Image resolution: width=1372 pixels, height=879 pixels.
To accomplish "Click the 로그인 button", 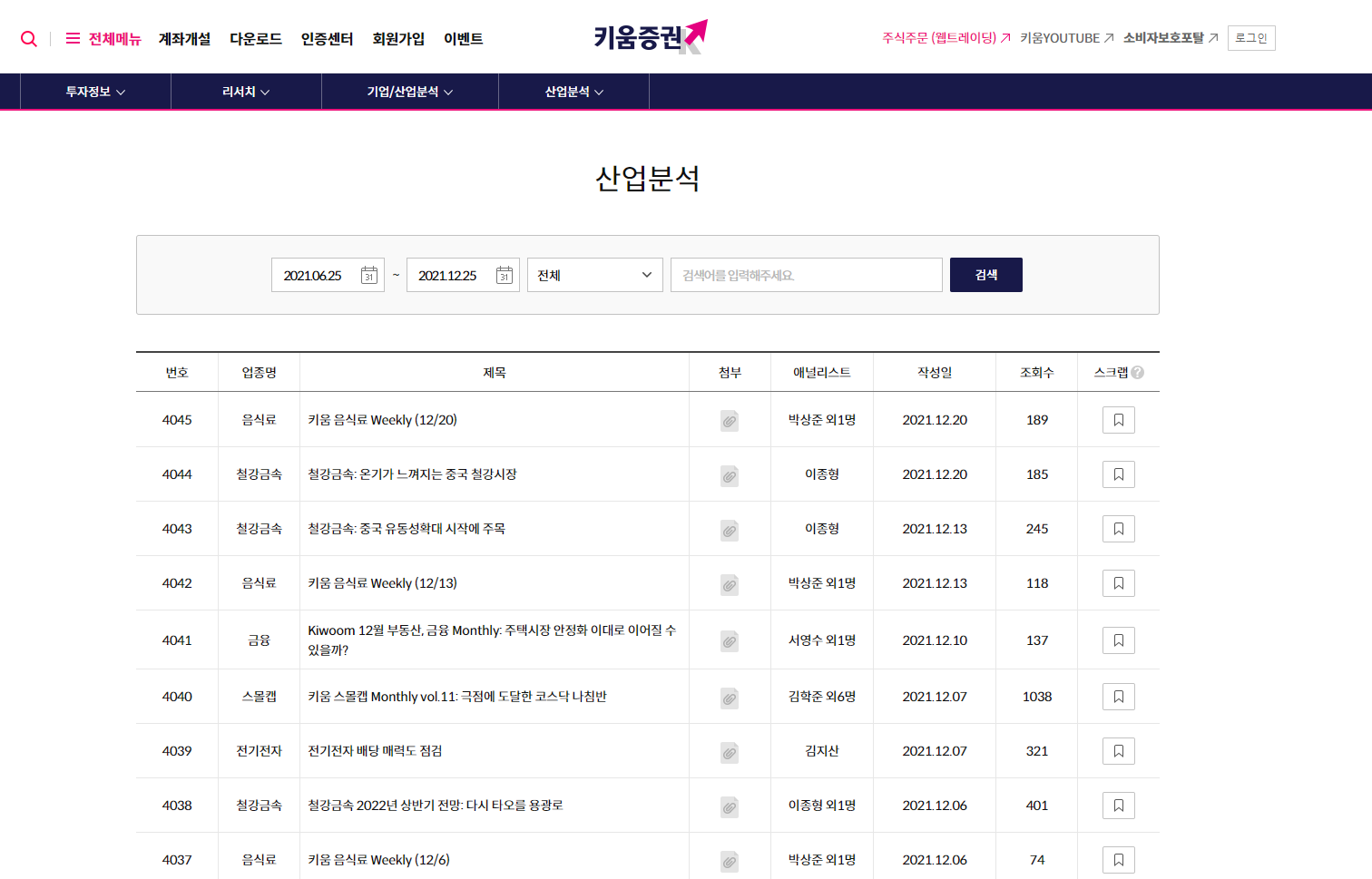I will pyautogui.click(x=1251, y=38).
